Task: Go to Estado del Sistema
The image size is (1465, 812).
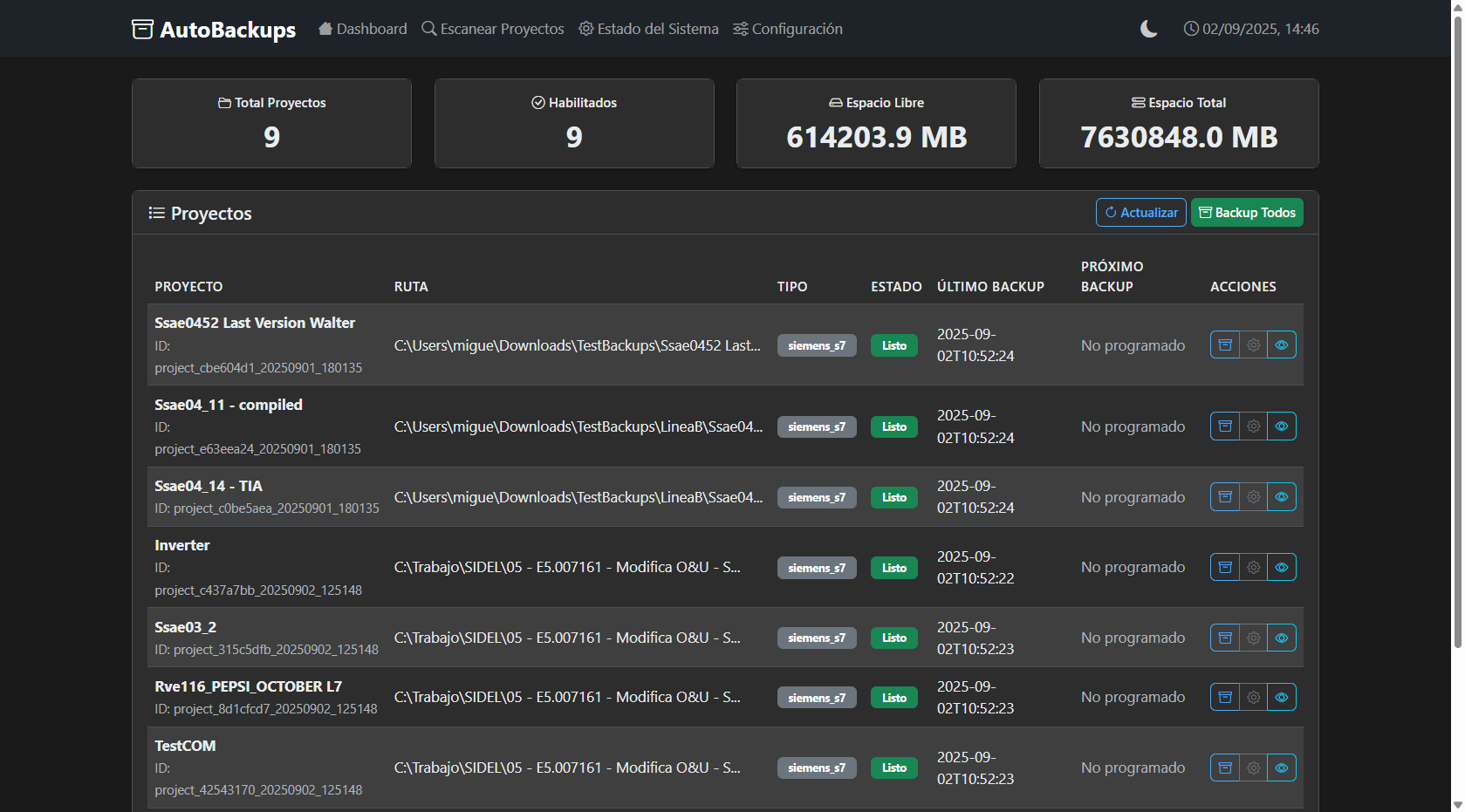Action: coord(648,29)
